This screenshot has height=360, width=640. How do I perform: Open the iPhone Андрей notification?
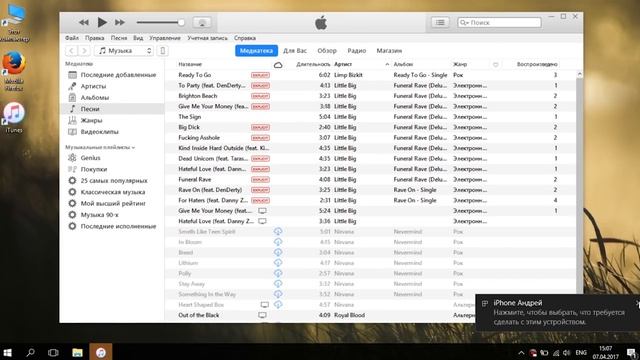coord(558,312)
